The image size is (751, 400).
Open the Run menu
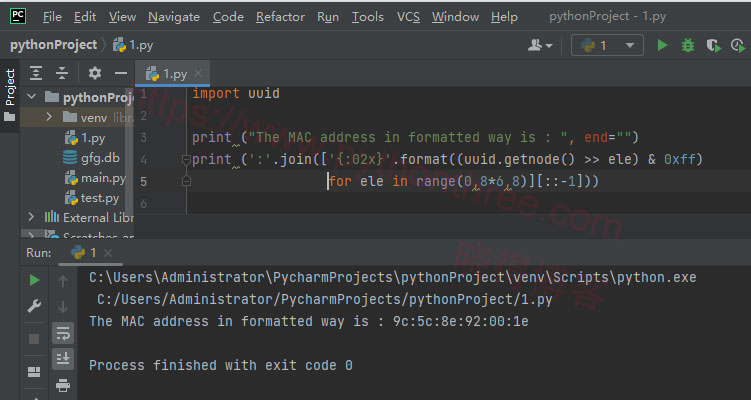click(x=328, y=17)
